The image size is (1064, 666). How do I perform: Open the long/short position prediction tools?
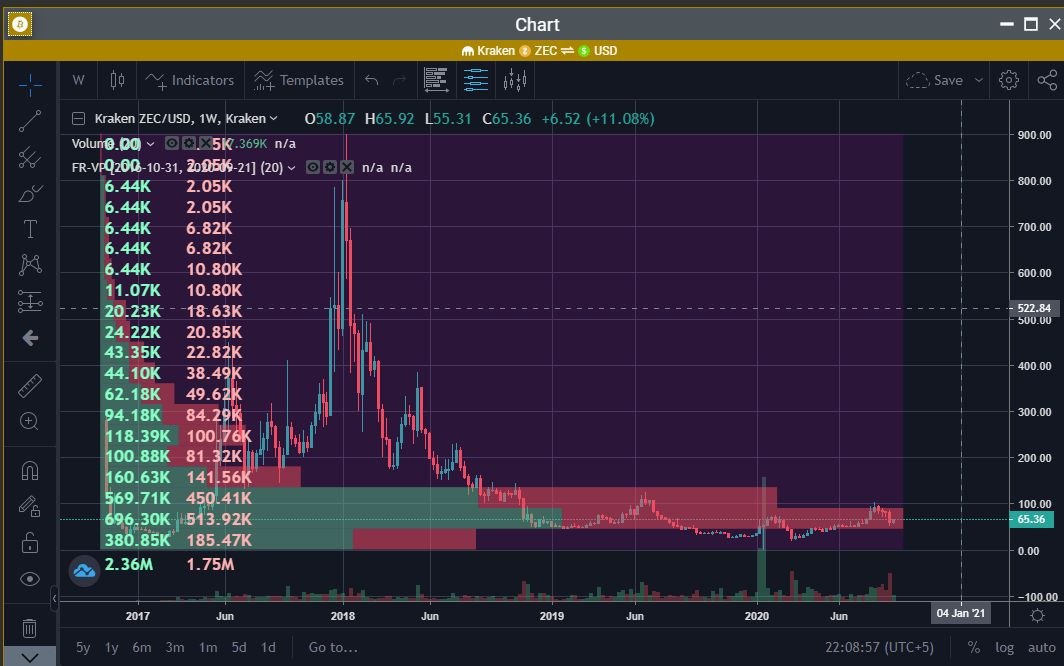[x=30, y=301]
